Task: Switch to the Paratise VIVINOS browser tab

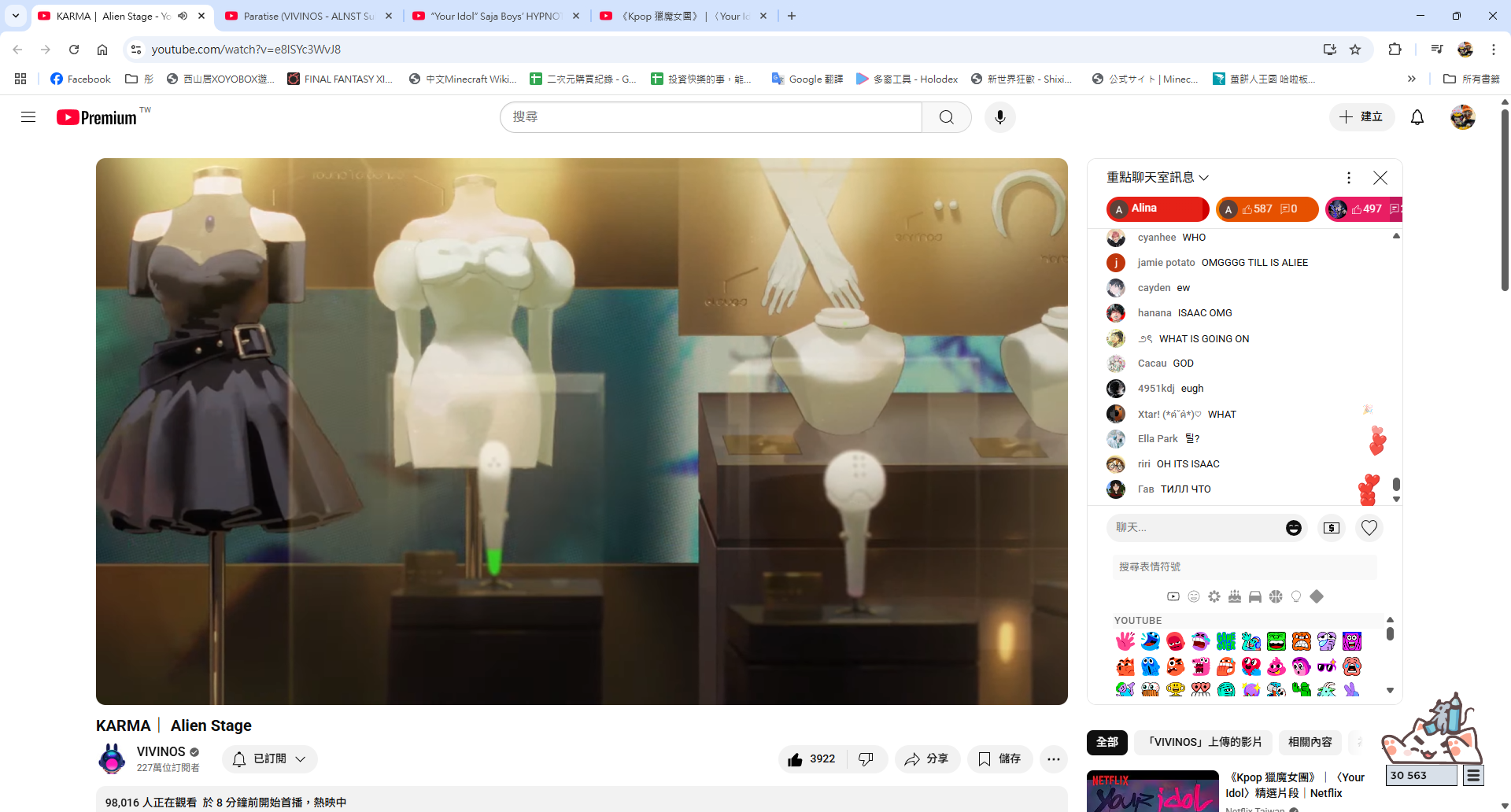Action: click(308, 16)
